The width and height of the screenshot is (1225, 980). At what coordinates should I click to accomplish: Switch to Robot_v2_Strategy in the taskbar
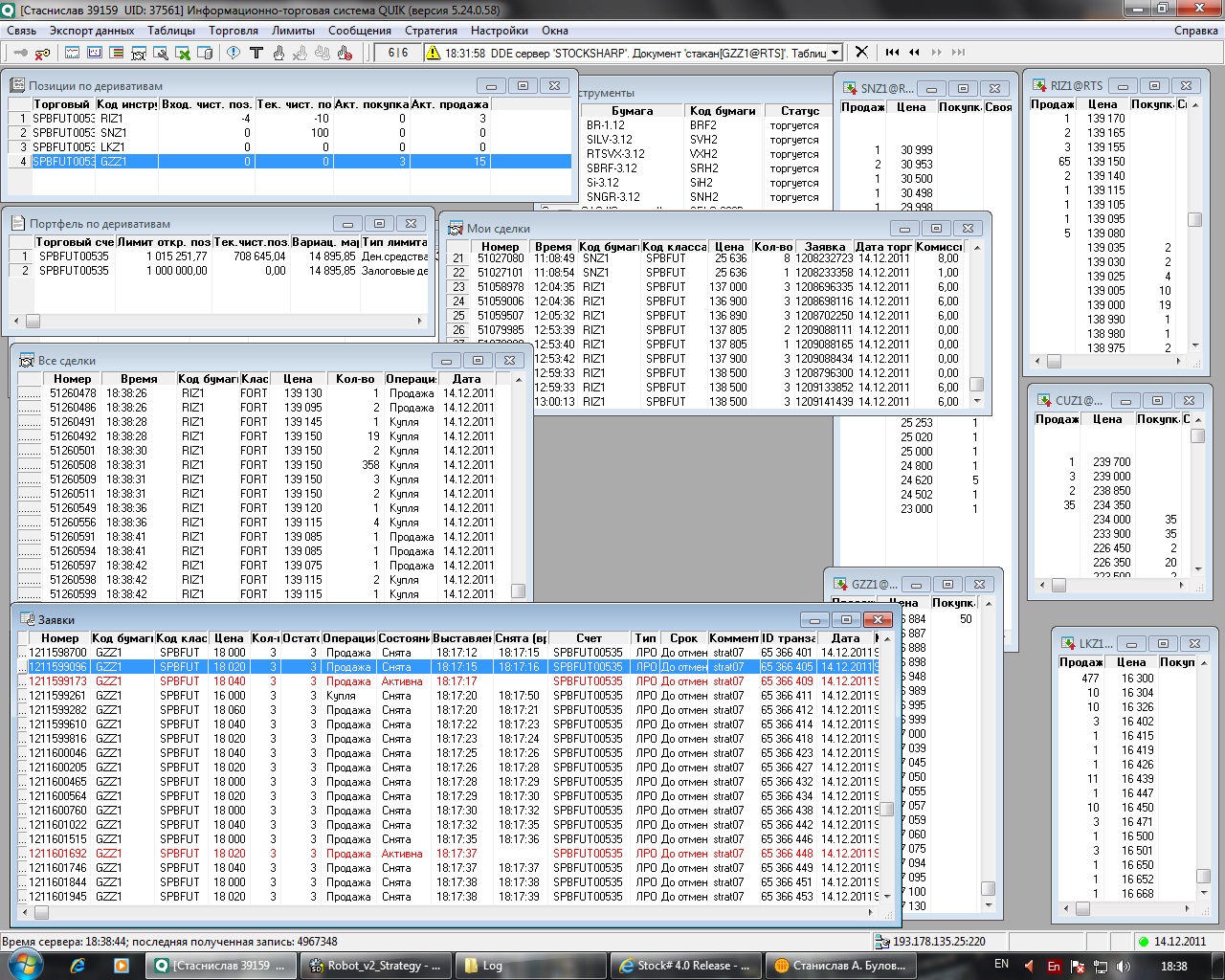(x=375, y=966)
